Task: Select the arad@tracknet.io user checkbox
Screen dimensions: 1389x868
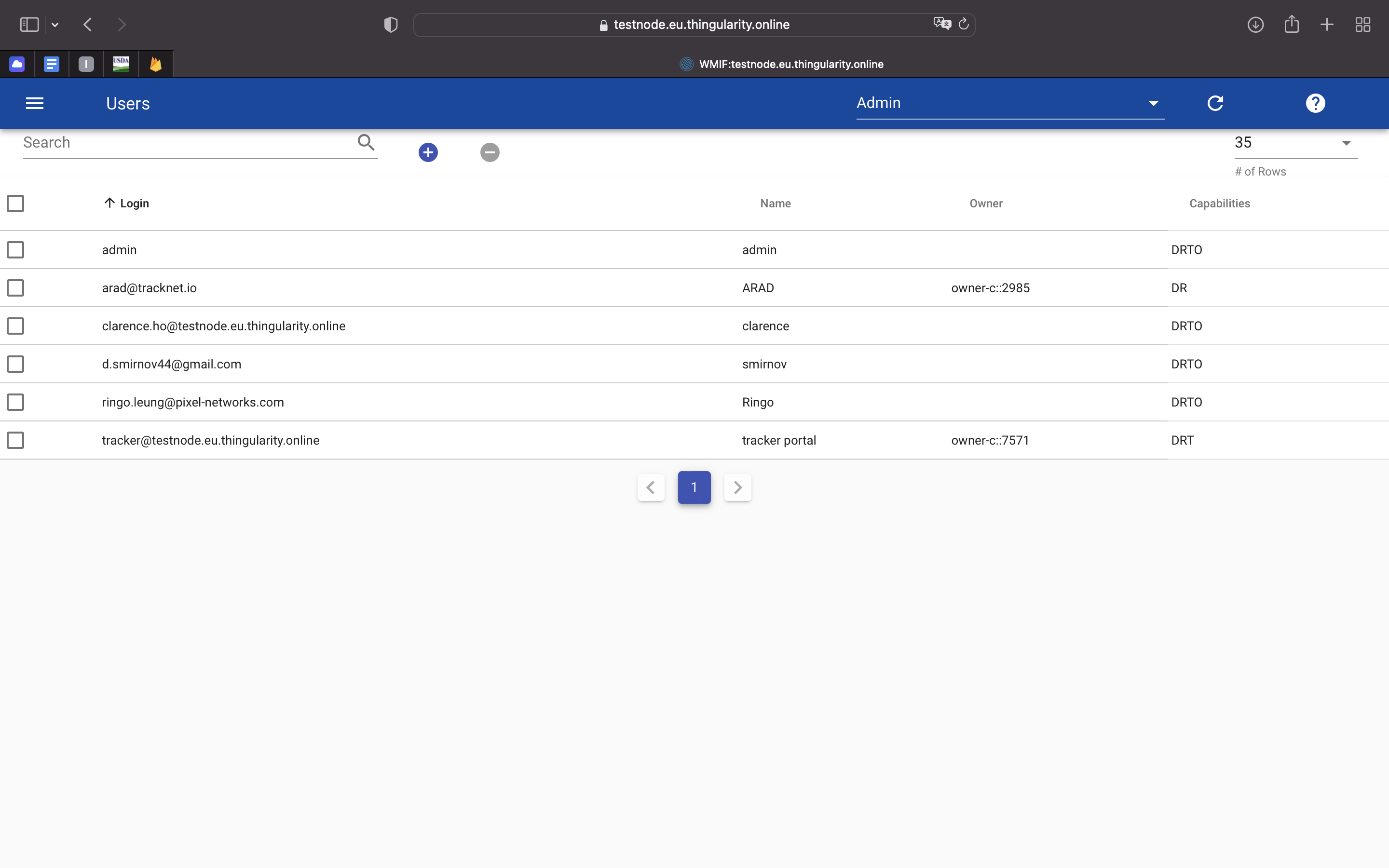Action: point(15,287)
